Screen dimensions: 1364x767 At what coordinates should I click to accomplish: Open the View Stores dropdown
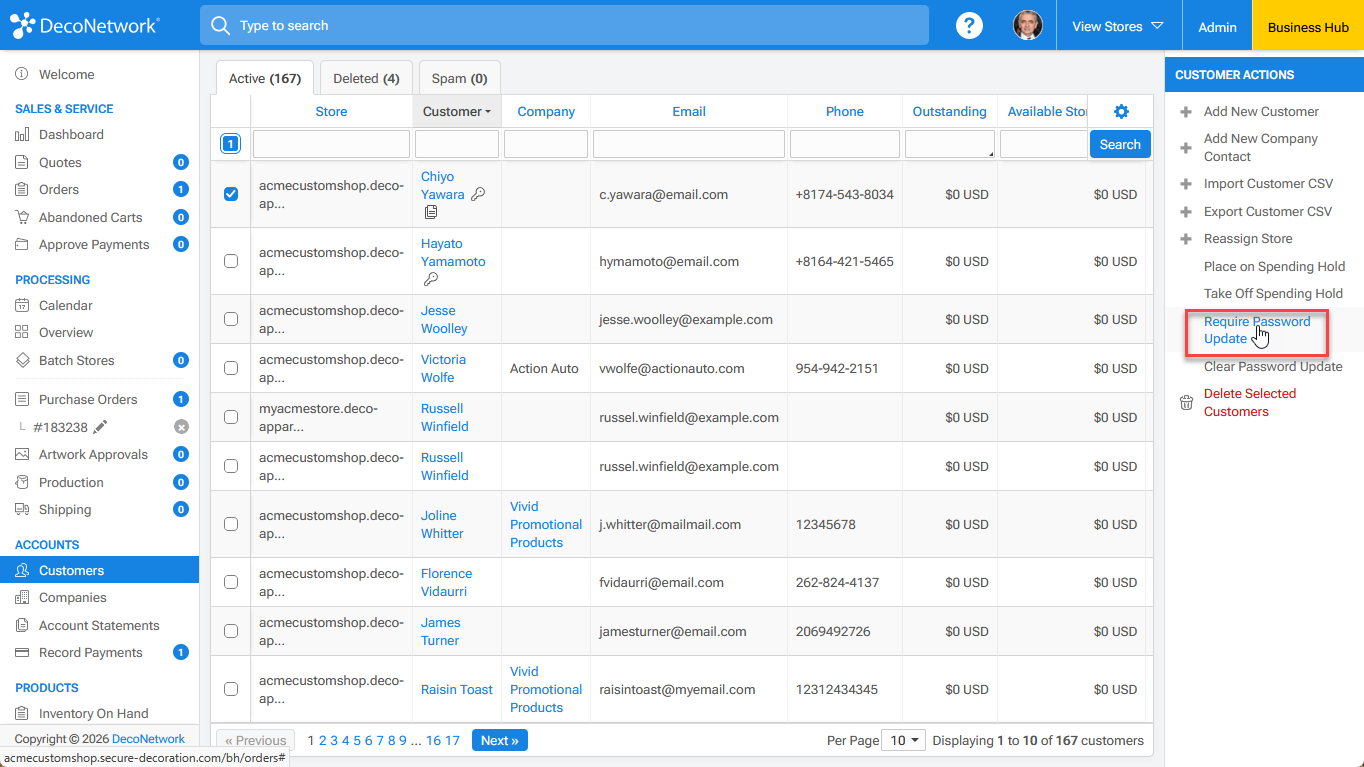[x=1118, y=26]
